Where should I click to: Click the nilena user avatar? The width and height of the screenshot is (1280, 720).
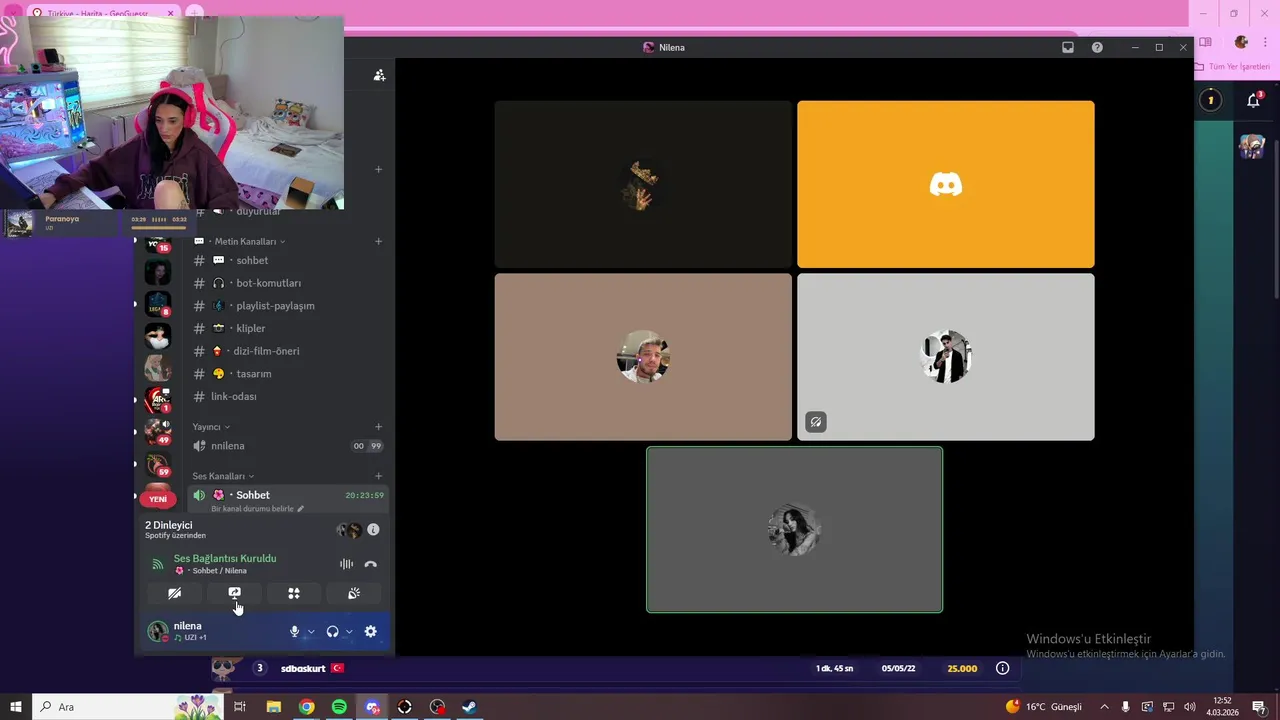[157, 631]
